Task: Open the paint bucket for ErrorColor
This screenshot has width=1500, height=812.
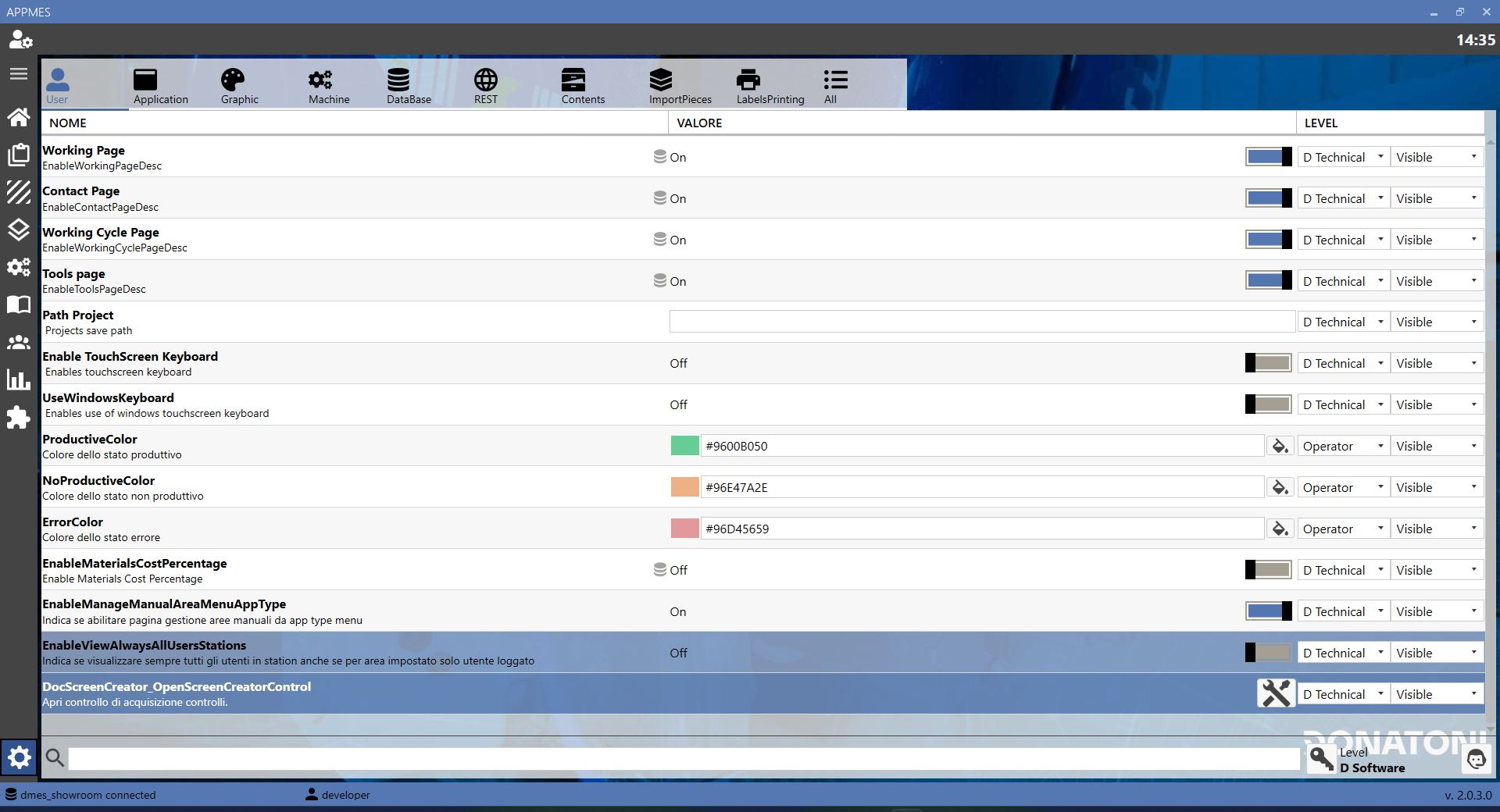Action: pyautogui.click(x=1280, y=529)
